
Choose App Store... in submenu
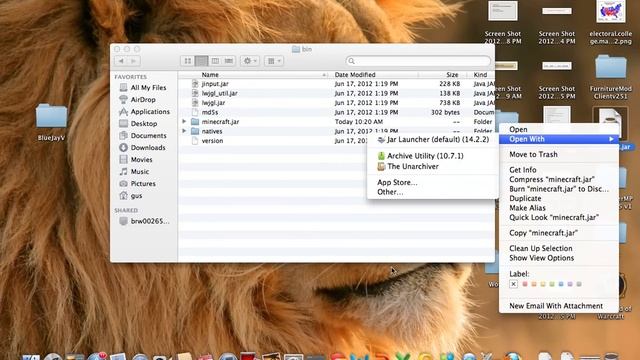click(x=432, y=182)
